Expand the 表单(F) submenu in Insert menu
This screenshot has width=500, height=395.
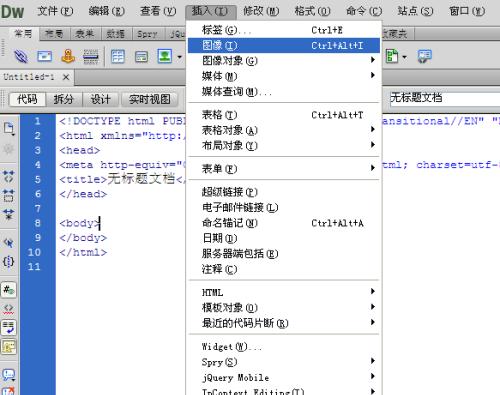tap(284, 169)
